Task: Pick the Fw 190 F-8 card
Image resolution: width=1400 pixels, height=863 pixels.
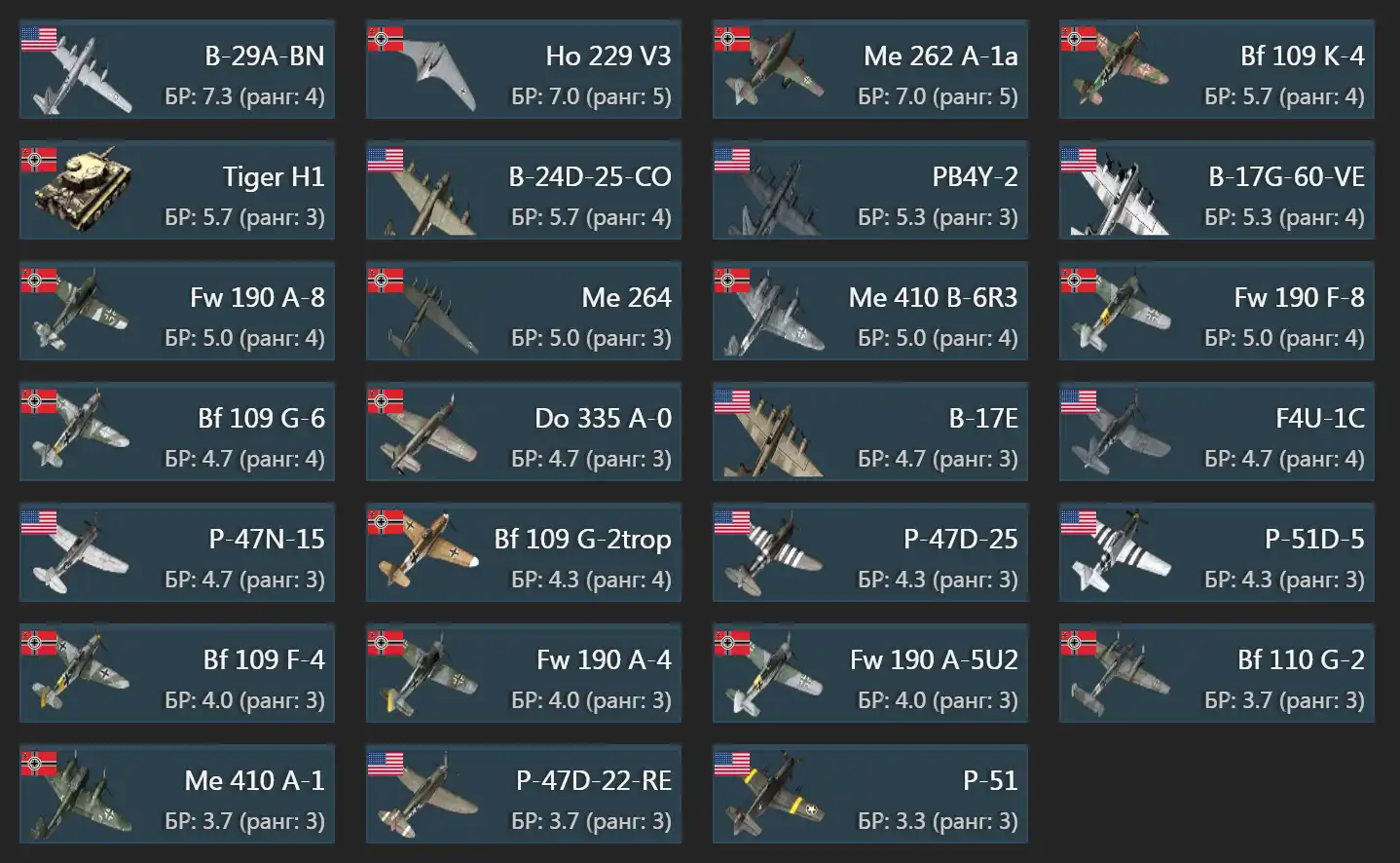Action: pyautogui.click(x=1217, y=311)
